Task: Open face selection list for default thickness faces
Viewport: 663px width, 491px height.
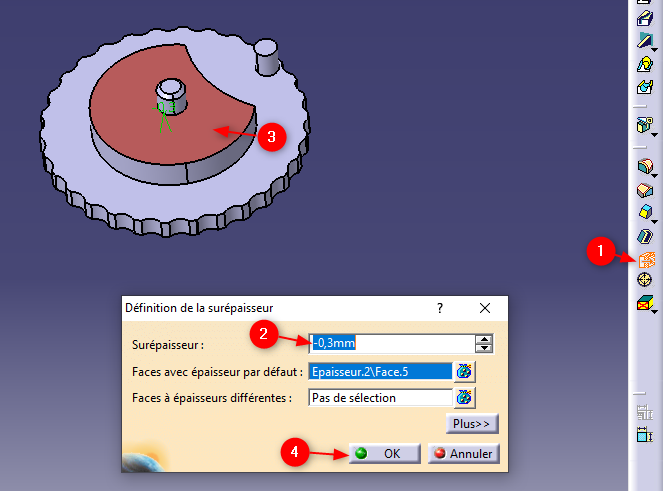Action: tap(464, 372)
